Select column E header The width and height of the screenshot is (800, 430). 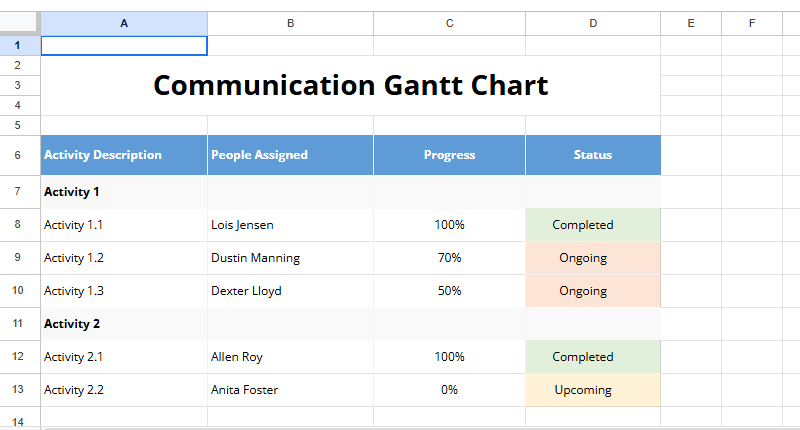coord(691,23)
